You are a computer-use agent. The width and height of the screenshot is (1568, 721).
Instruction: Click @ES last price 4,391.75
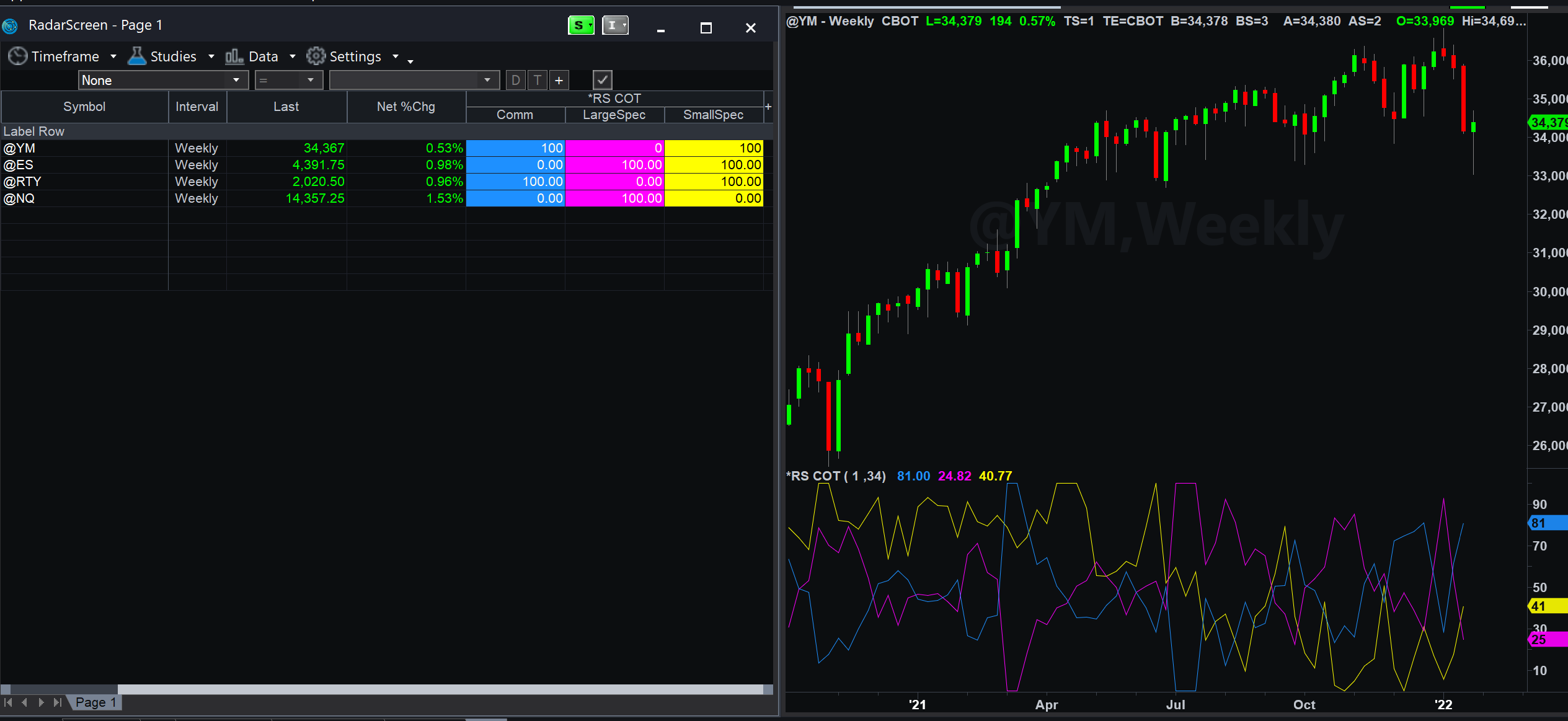pos(318,165)
